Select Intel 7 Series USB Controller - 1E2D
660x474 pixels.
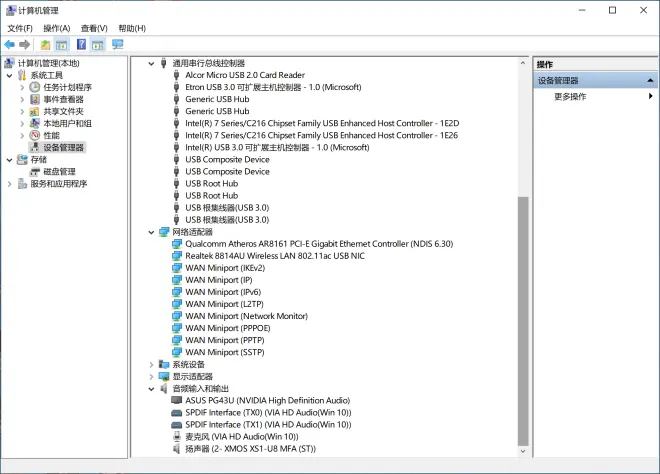[x=322, y=123]
